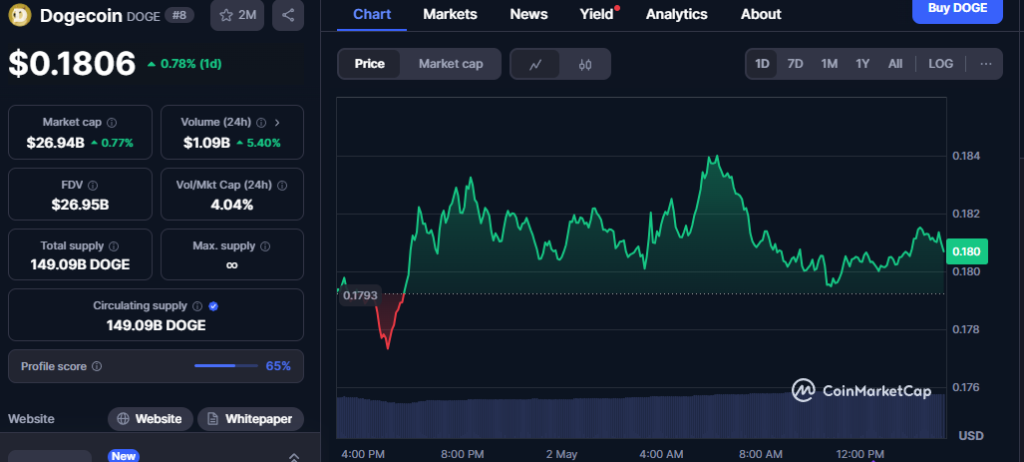This screenshot has height=462, width=1024.
Task: Click the $26.94B market cap value
Action: tap(56, 142)
